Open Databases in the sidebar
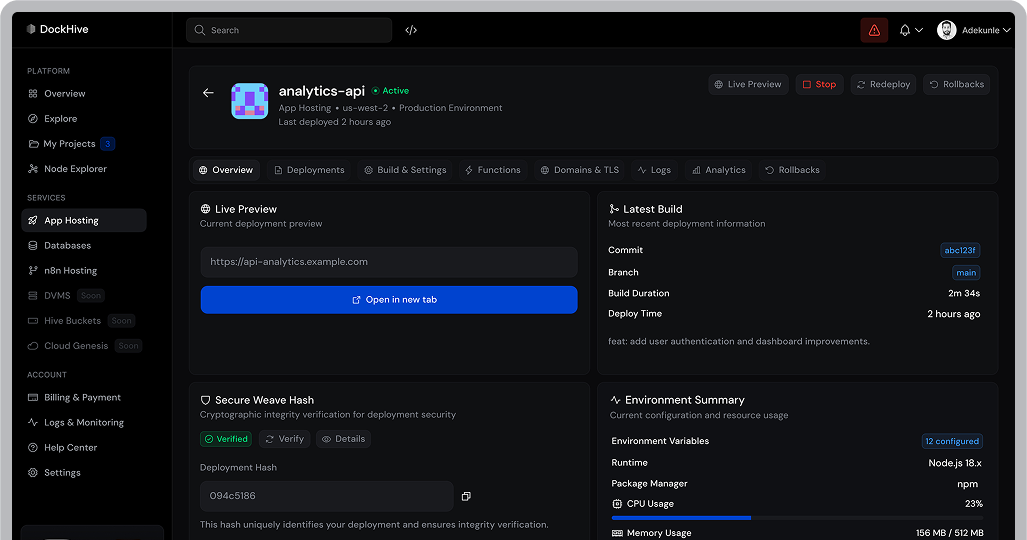The width and height of the screenshot is (1027, 540). (x=67, y=245)
